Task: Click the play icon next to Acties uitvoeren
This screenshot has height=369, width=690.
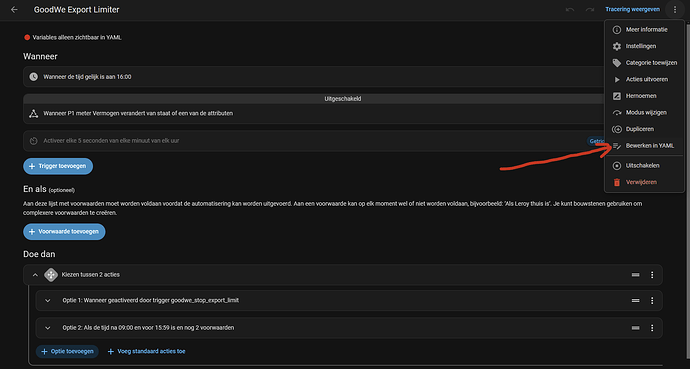Action: pyautogui.click(x=617, y=80)
